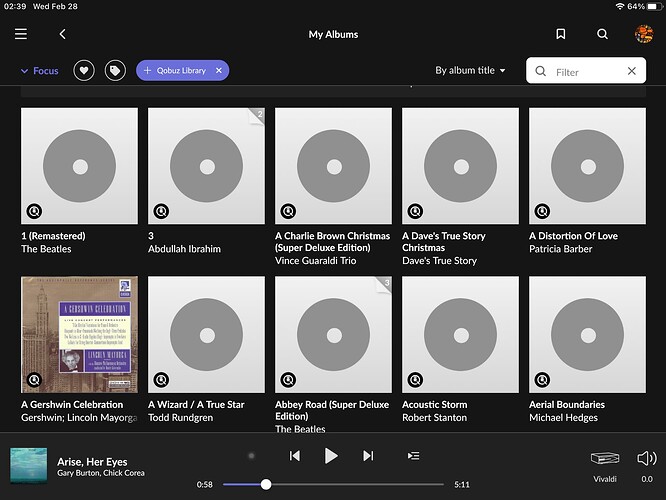The width and height of the screenshot is (666, 500).
Task: Click Qobuz badge on A Distortion Of Love
Action: 542,211
